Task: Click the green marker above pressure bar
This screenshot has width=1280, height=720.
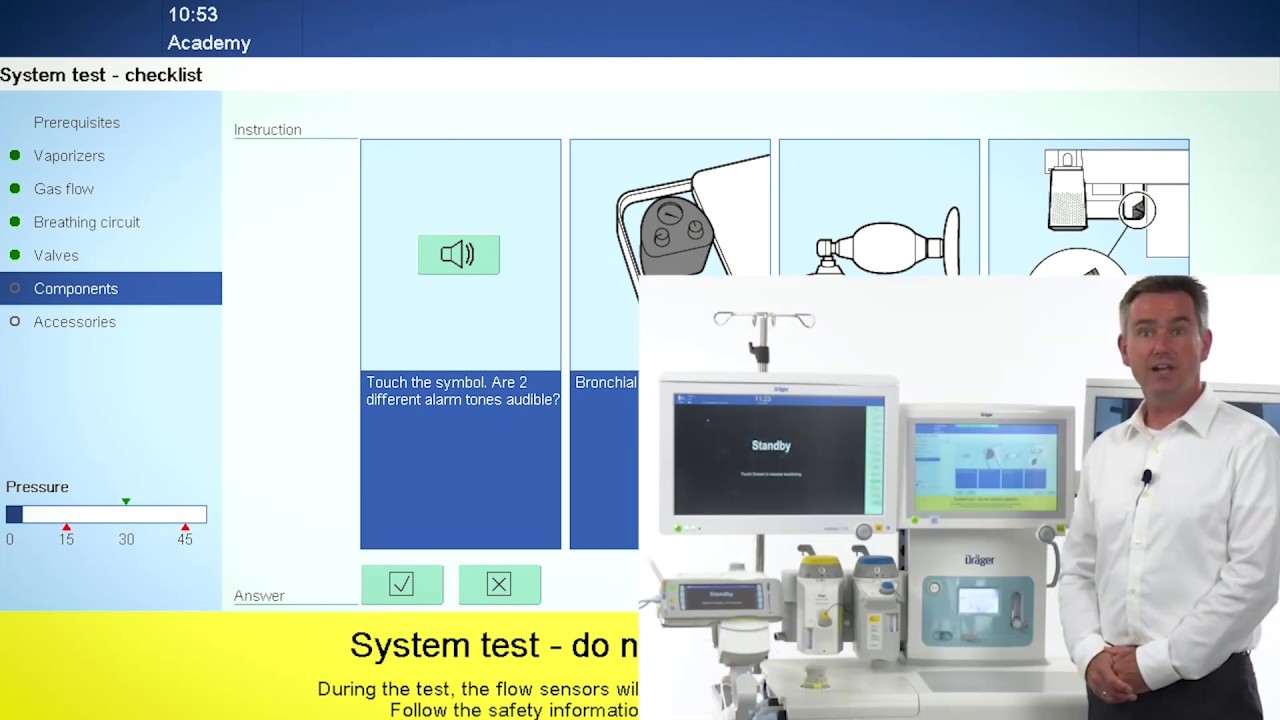Action: coord(125,501)
